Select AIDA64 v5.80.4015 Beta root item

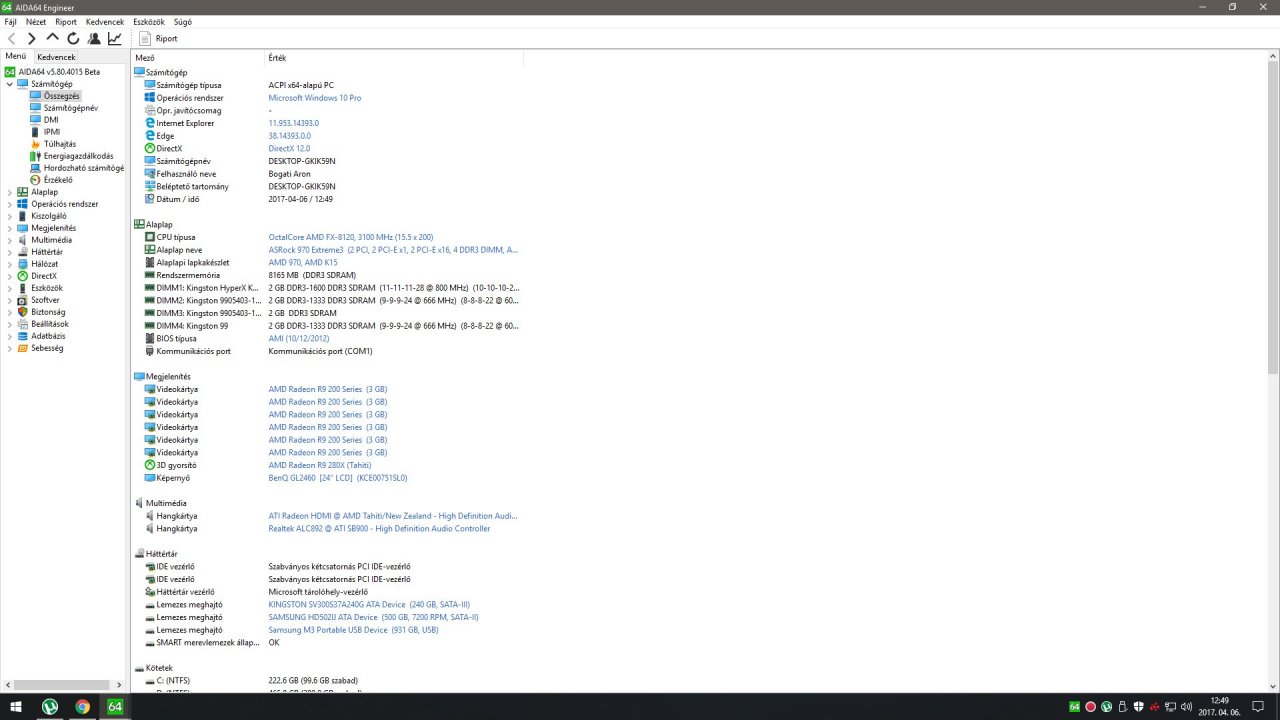tap(52, 72)
